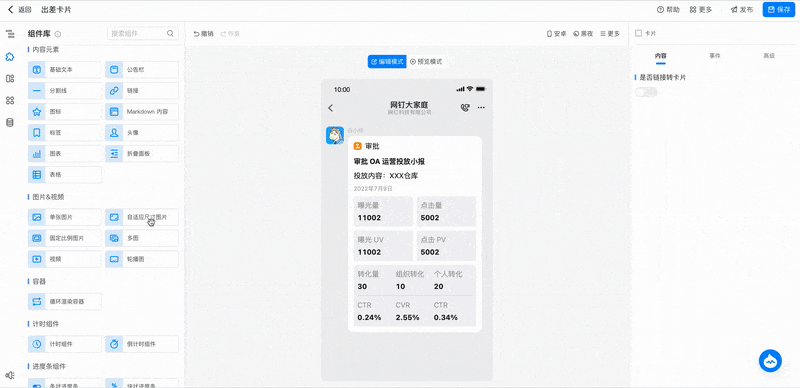The width and height of the screenshot is (800, 388).
Task: Click the floating blue assistant bubble
Action: coord(770,361)
